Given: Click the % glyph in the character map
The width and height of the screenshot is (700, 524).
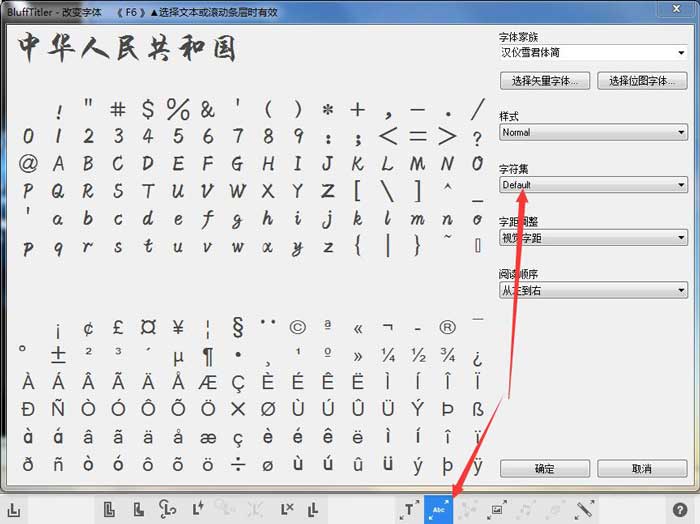Looking at the screenshot, I should [178, 109].
